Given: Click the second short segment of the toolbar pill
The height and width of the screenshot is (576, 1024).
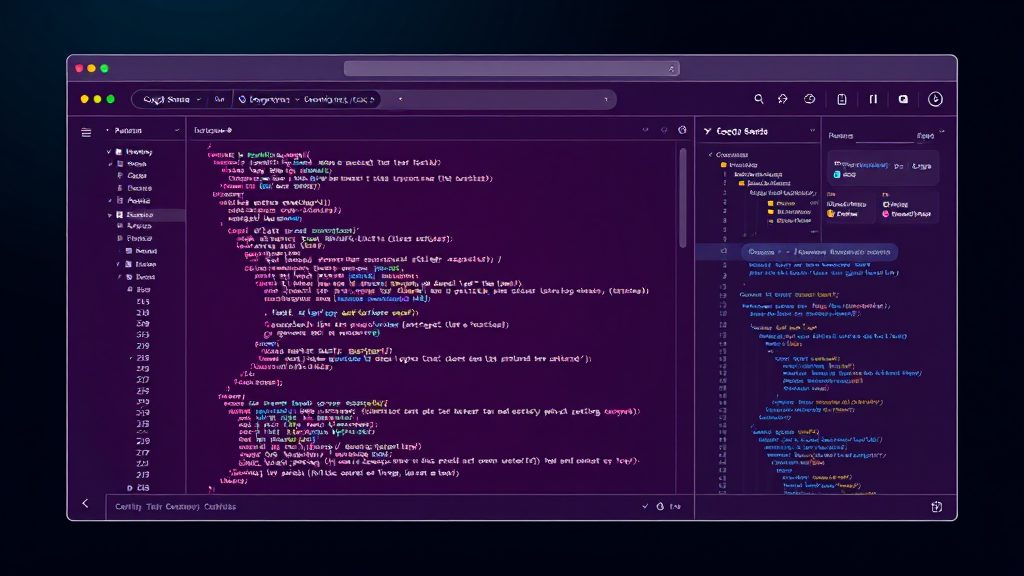Looking at the screenshot, I should click(x=219, y=99).
